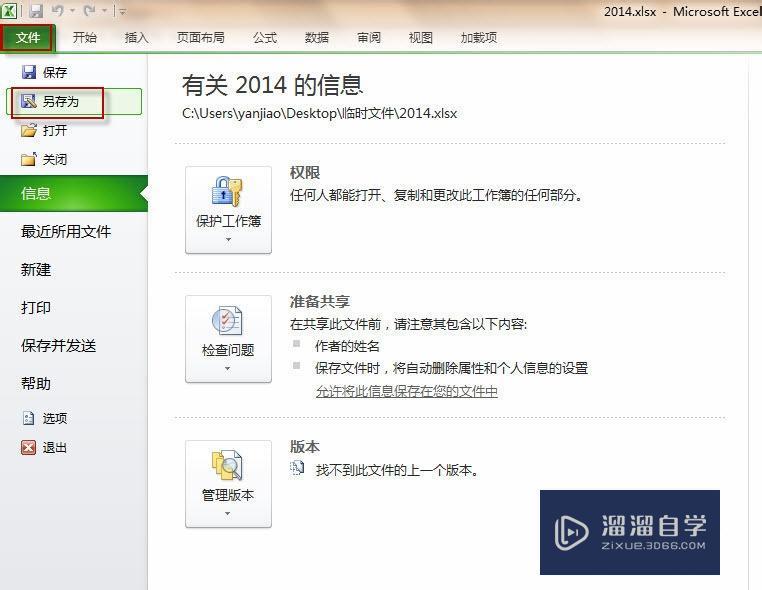Image resolution: width=762 pixels, height=590 pixels.
Task: Open the 文件 tab
Action: tap(28, 37)
